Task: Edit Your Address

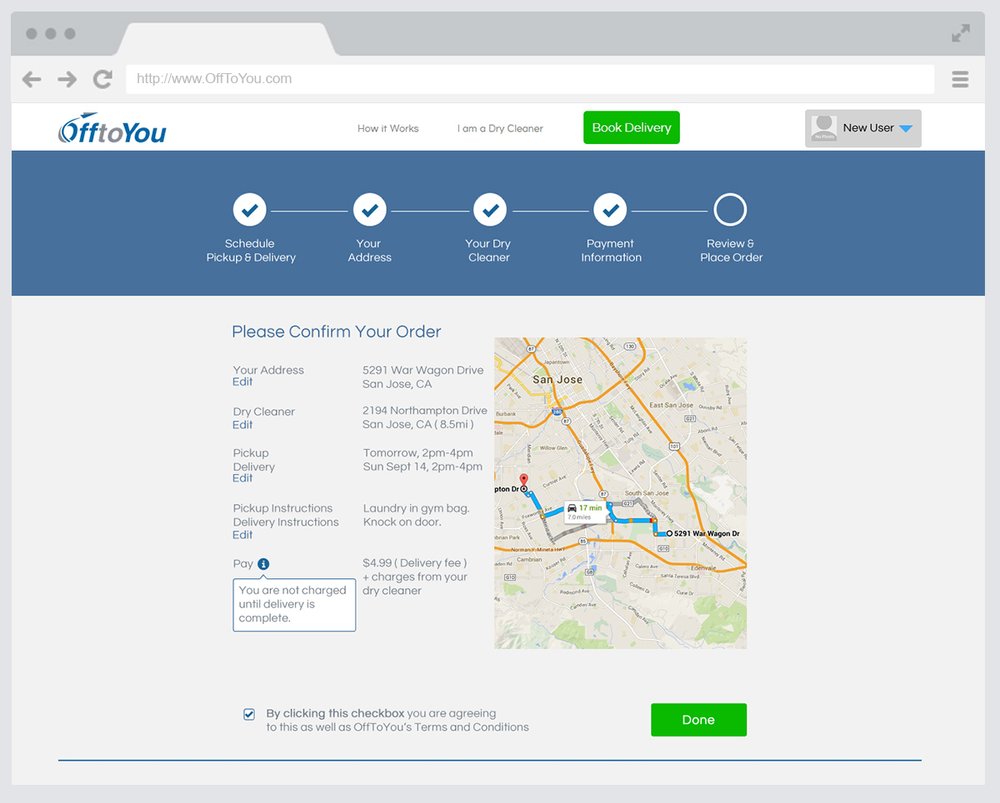Action: (242, 382)
